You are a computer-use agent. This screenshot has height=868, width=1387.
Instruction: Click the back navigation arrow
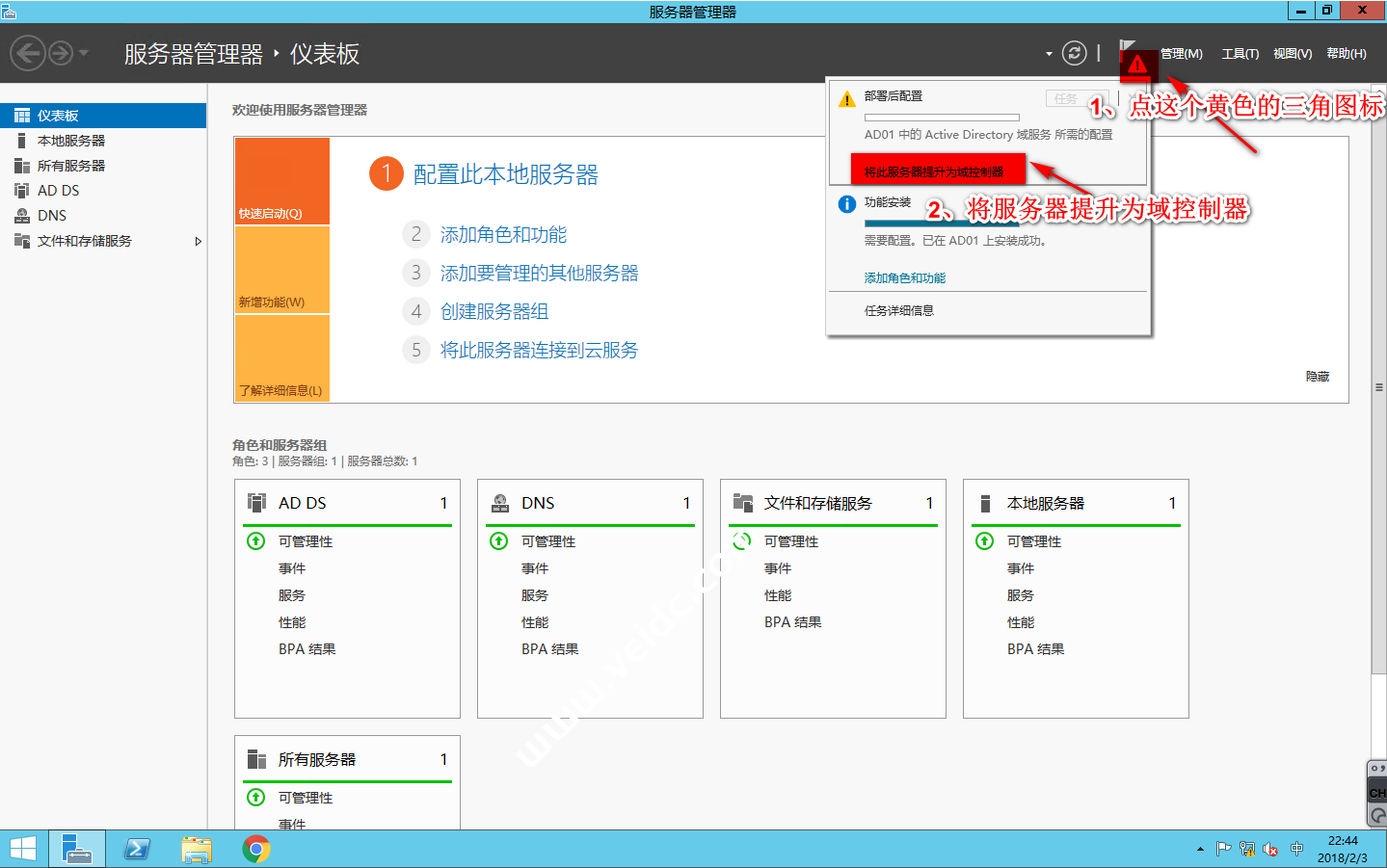(28, 53)
